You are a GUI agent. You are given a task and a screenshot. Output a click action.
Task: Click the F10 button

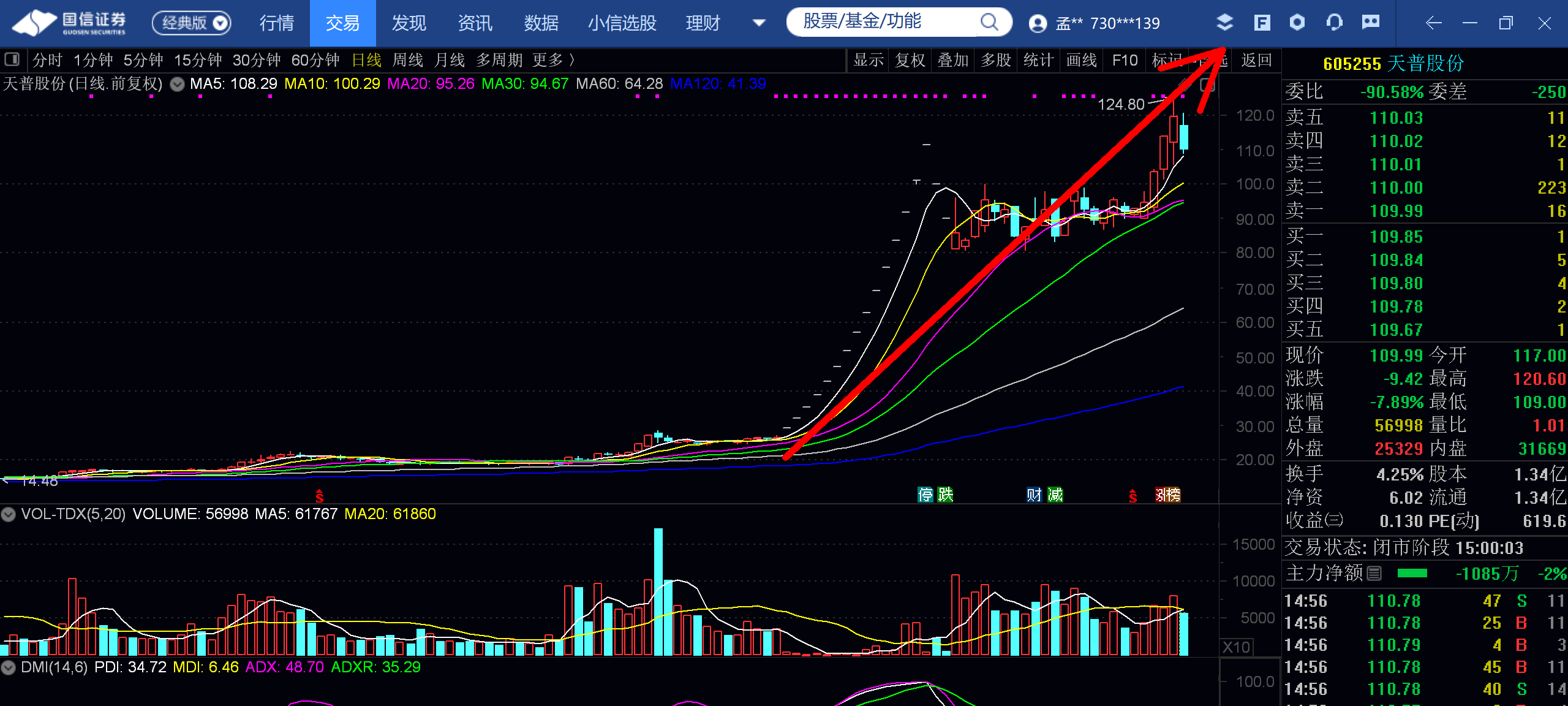point(1125,60)
